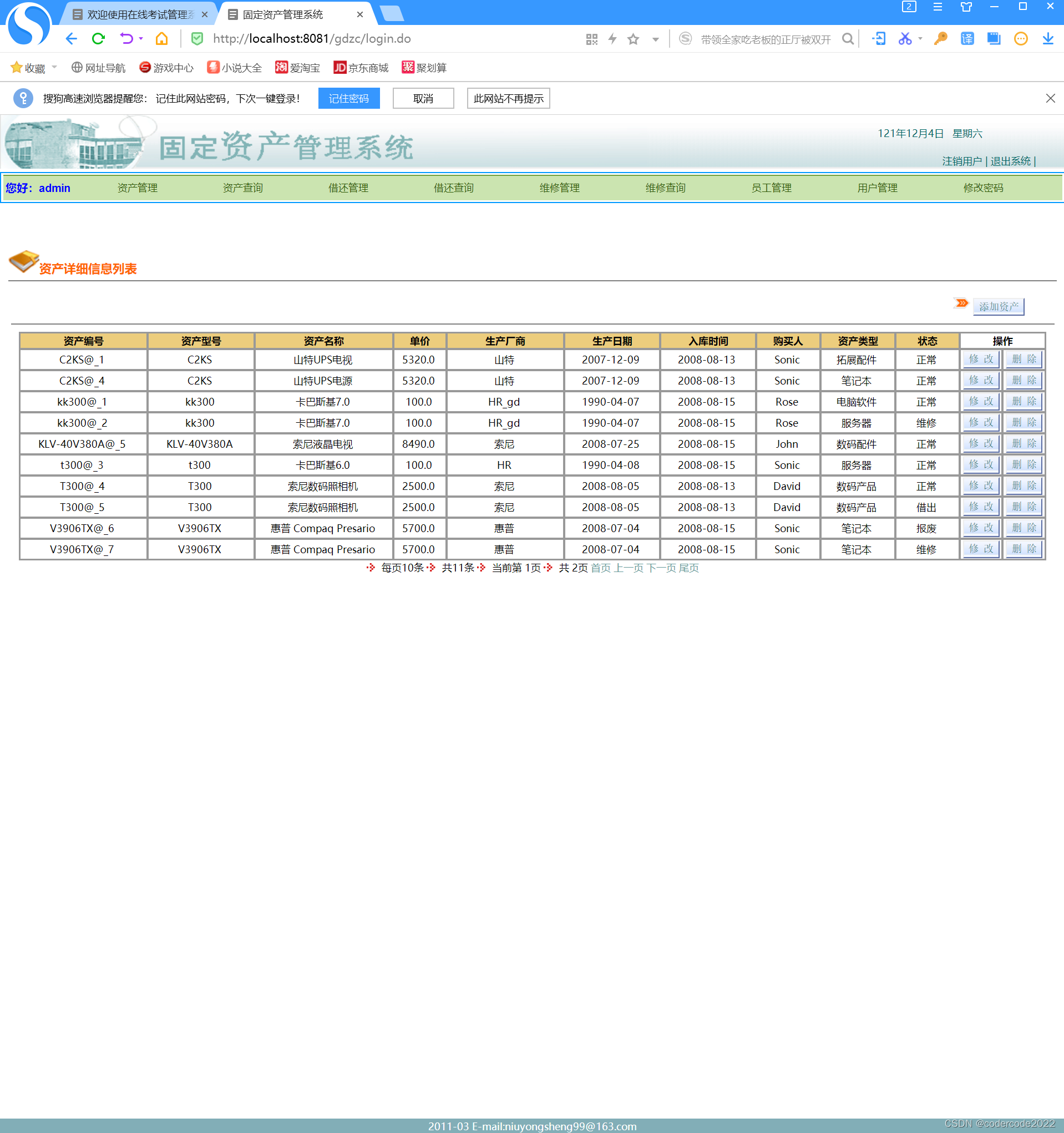Expand the address bar dropdown arrow

point(655,40)
